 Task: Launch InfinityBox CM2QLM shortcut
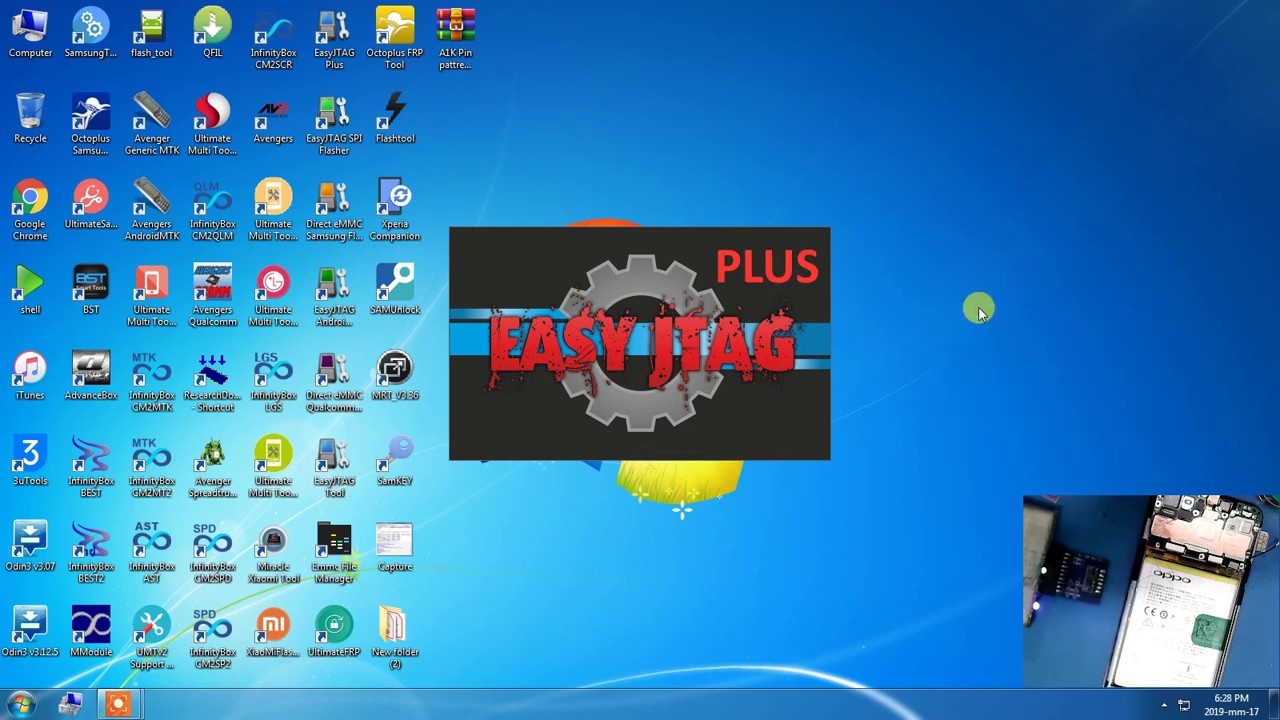(x=212, y=211)
